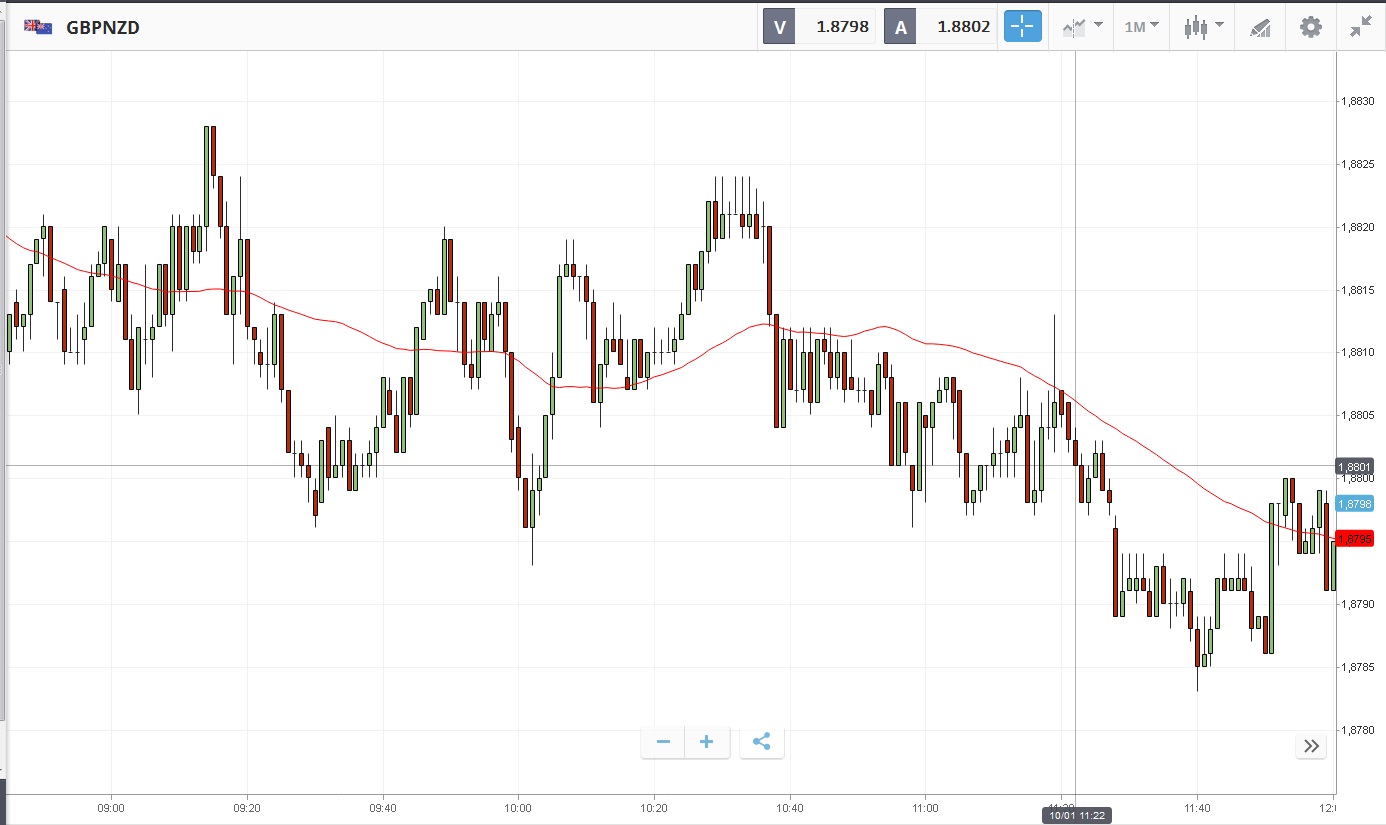This screenshot has width=1386, height=825.
Task: Click the grey 1,8801 crosshair price label
Action: point(1354,466)
